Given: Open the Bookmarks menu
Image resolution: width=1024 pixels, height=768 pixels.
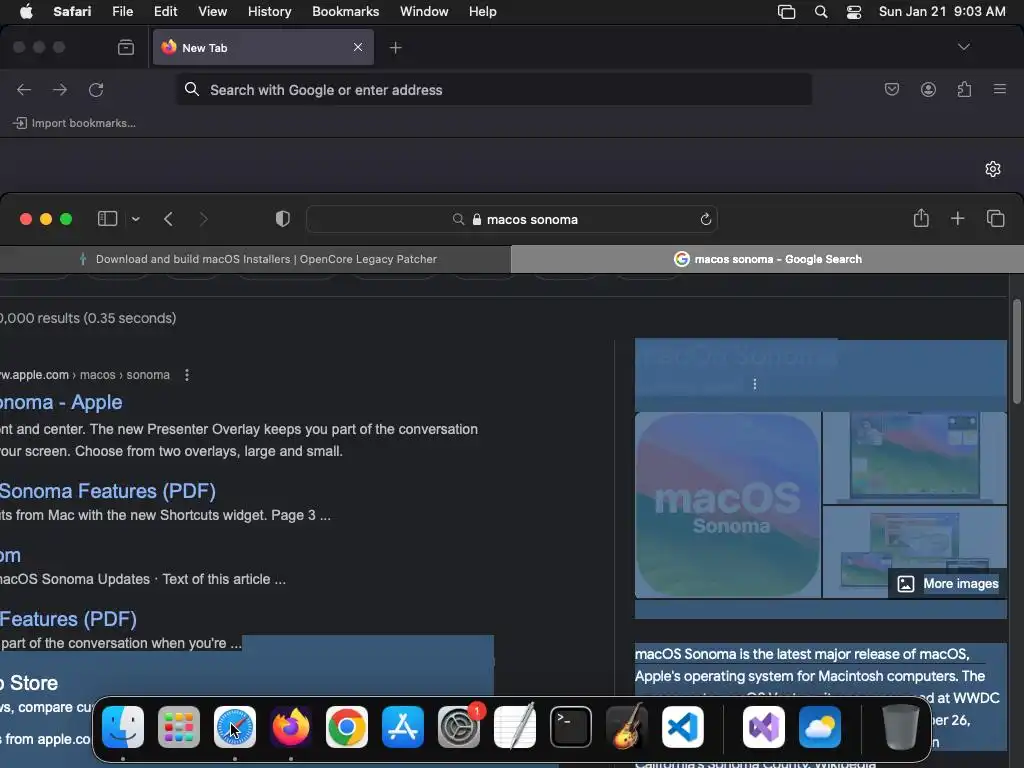Looking at the screenshot, I should coord(345,12).
